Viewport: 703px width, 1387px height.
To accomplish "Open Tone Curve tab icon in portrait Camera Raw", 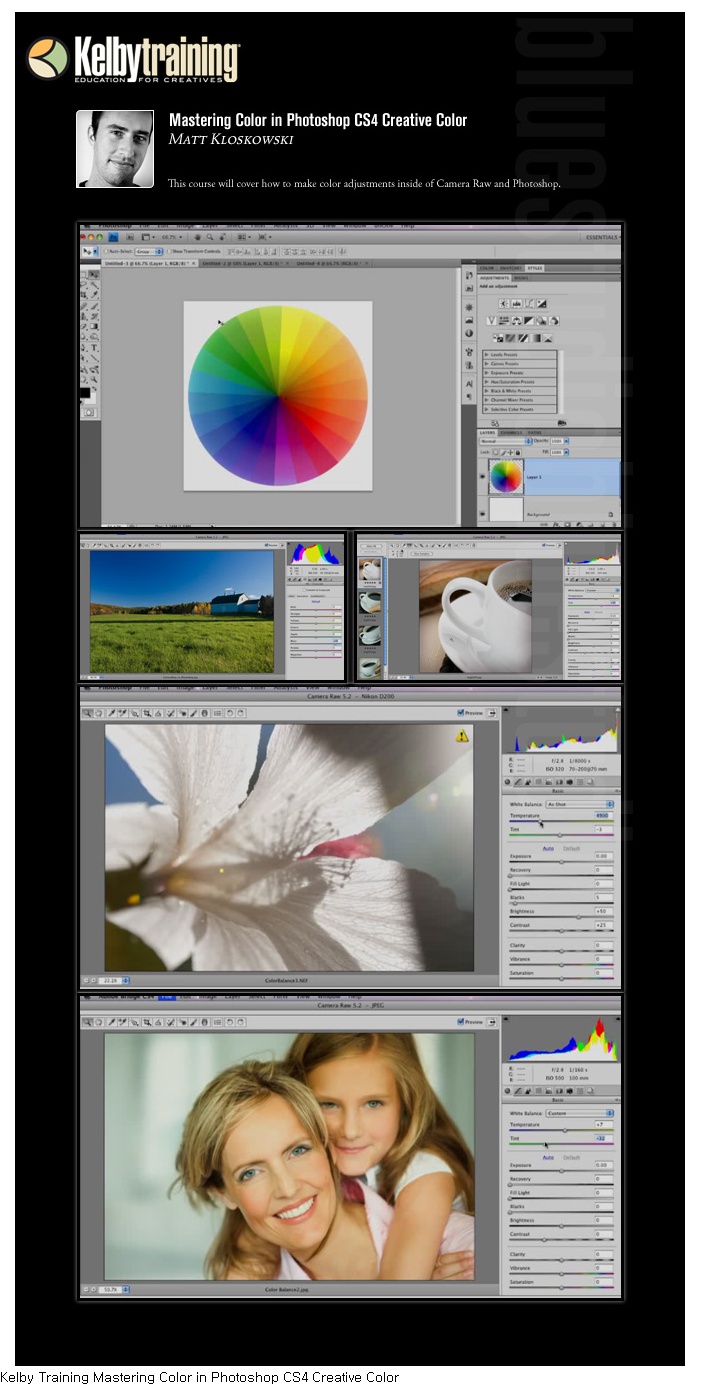I will click(518, 1091).
